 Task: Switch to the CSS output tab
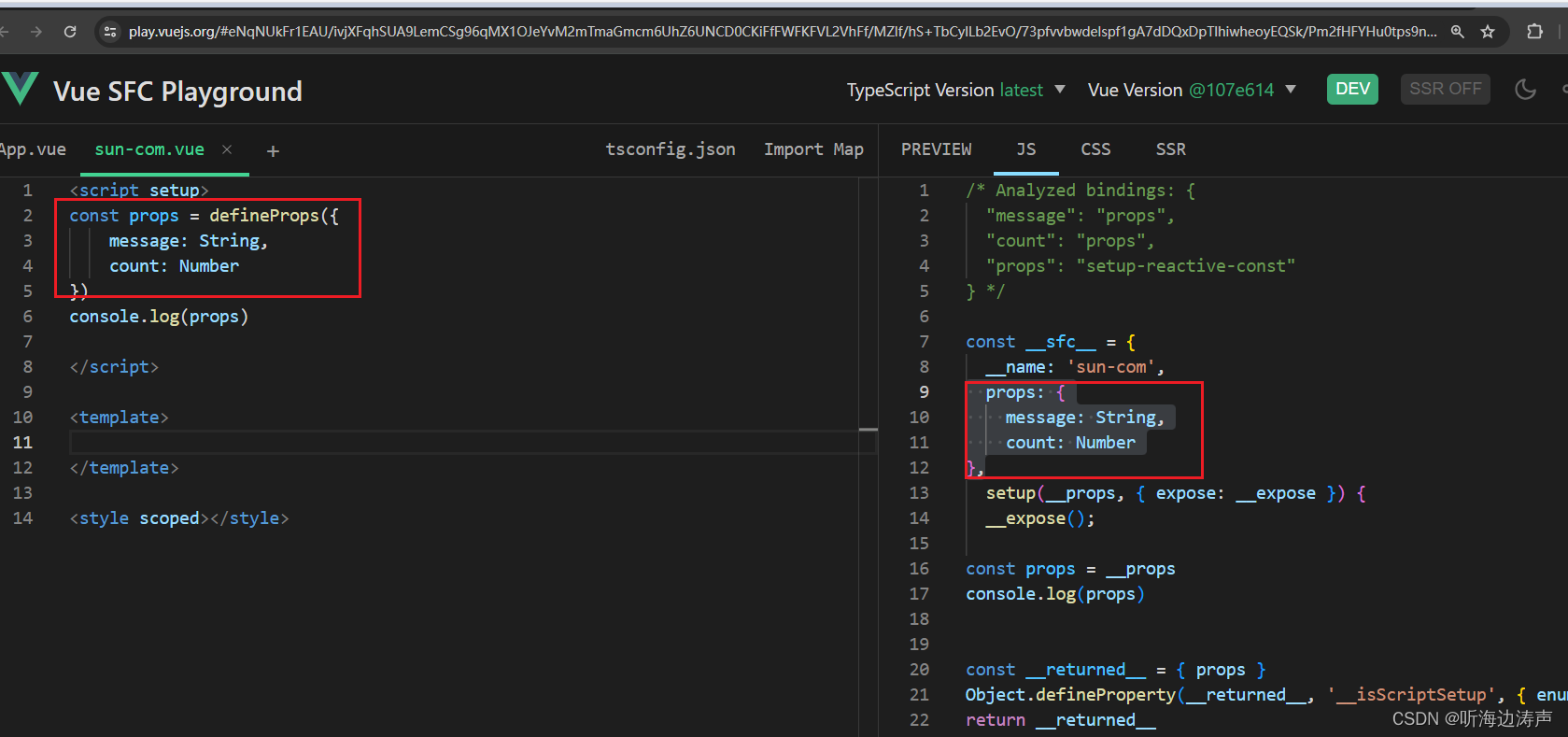pyautogui.click(x=1095, y=149)
